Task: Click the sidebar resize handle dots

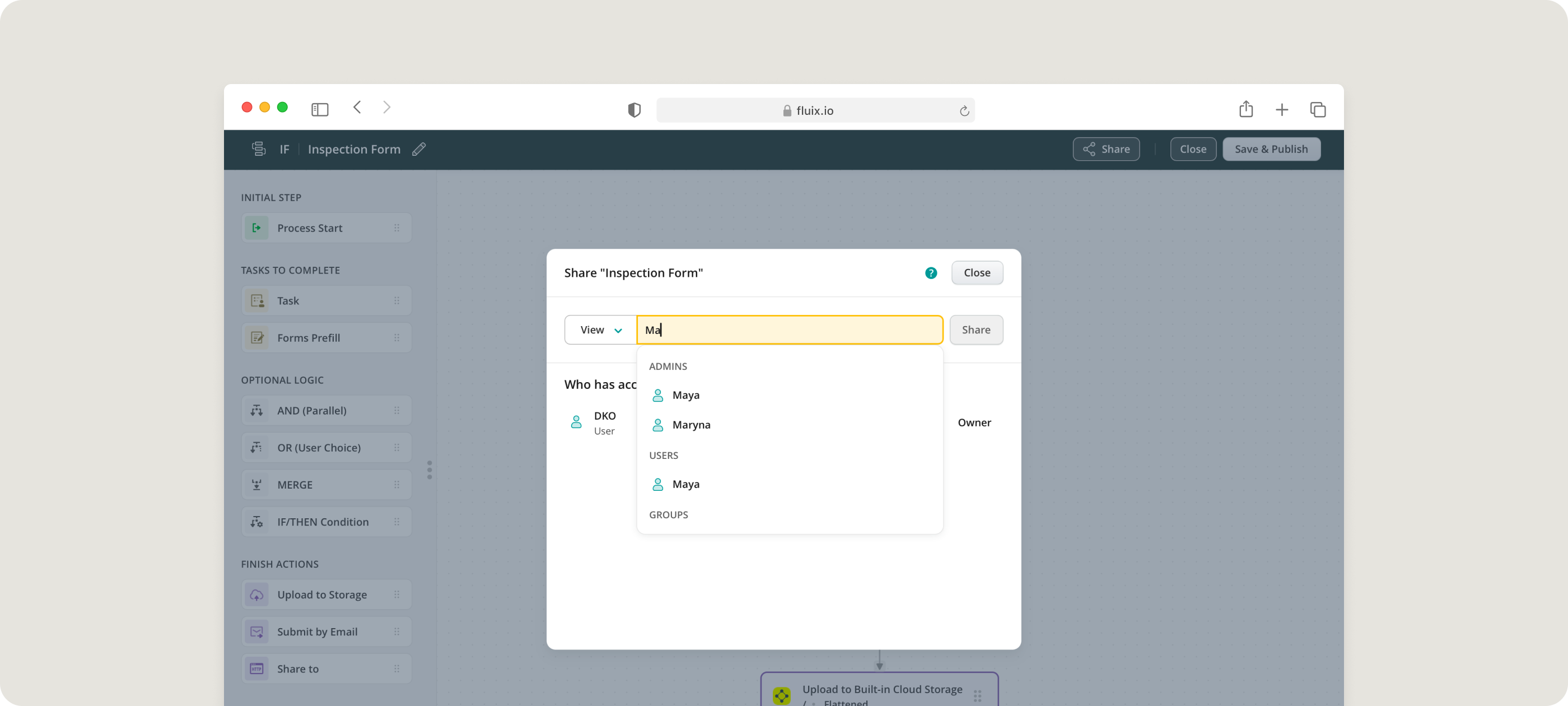Action: (430, 470)
